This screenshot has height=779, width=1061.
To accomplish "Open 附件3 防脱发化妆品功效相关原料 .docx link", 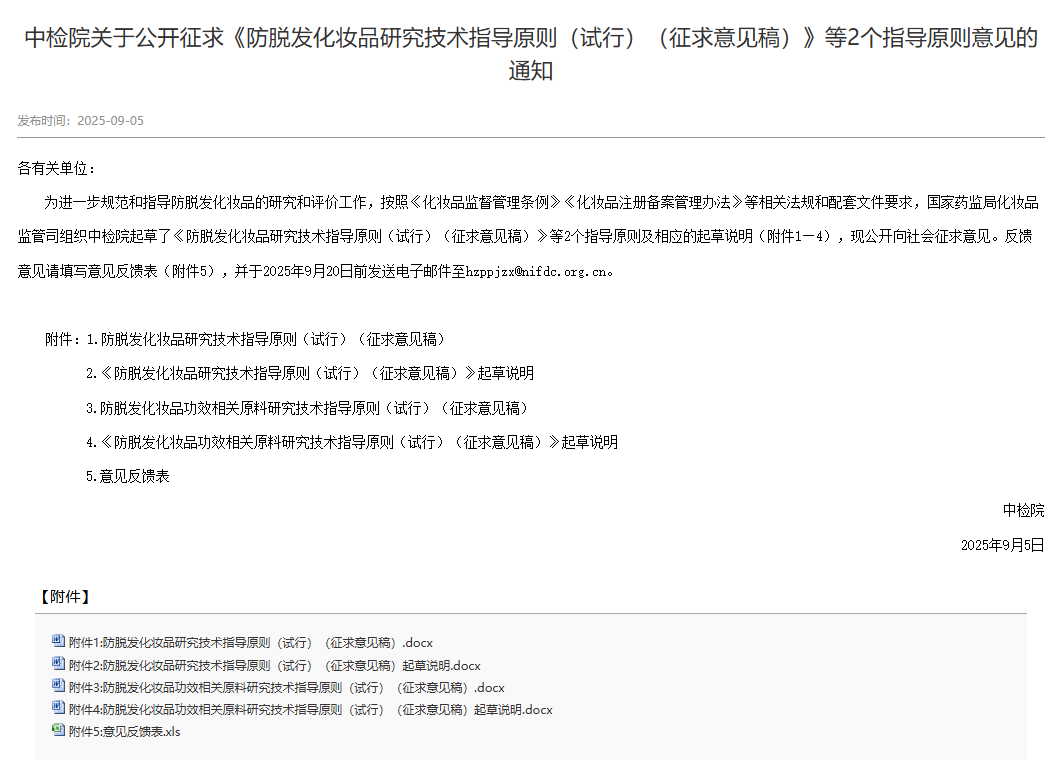I will (x=286, y=688).
